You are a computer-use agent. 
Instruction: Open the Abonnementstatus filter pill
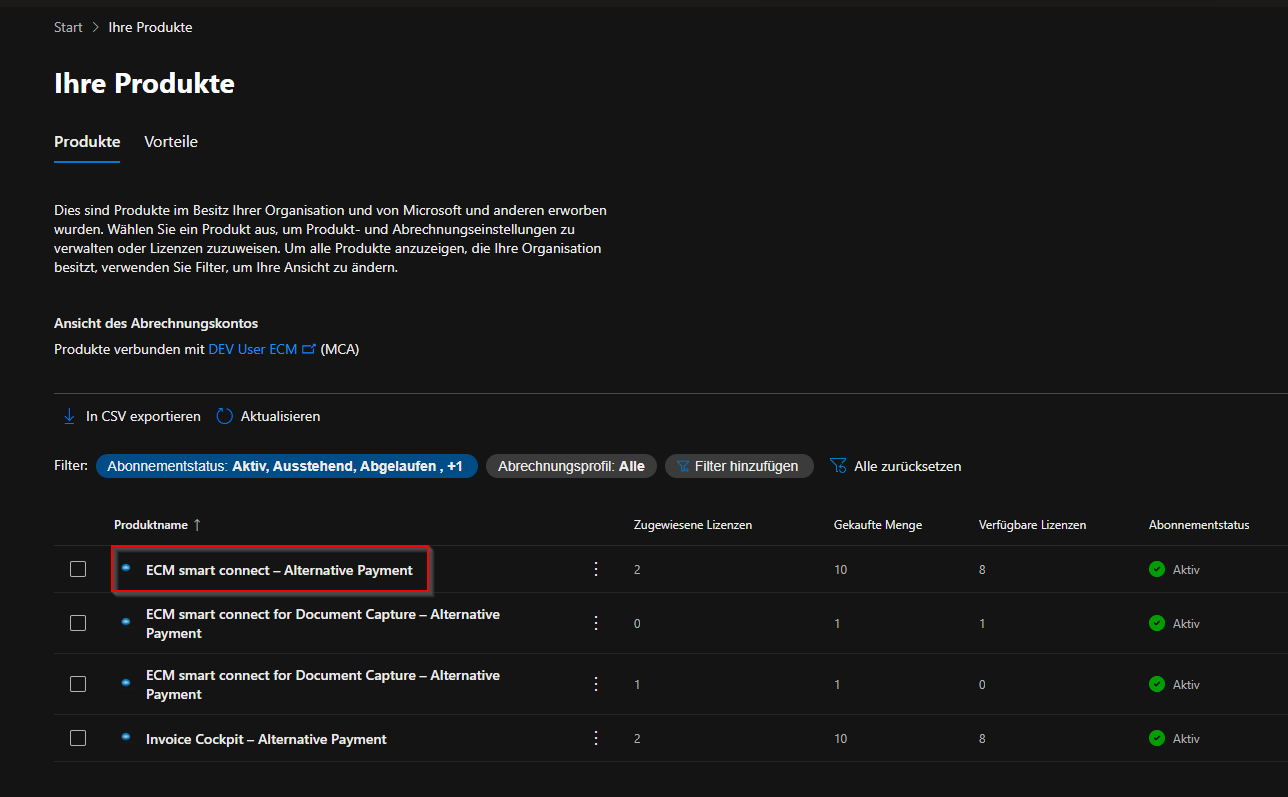point(287,466)
